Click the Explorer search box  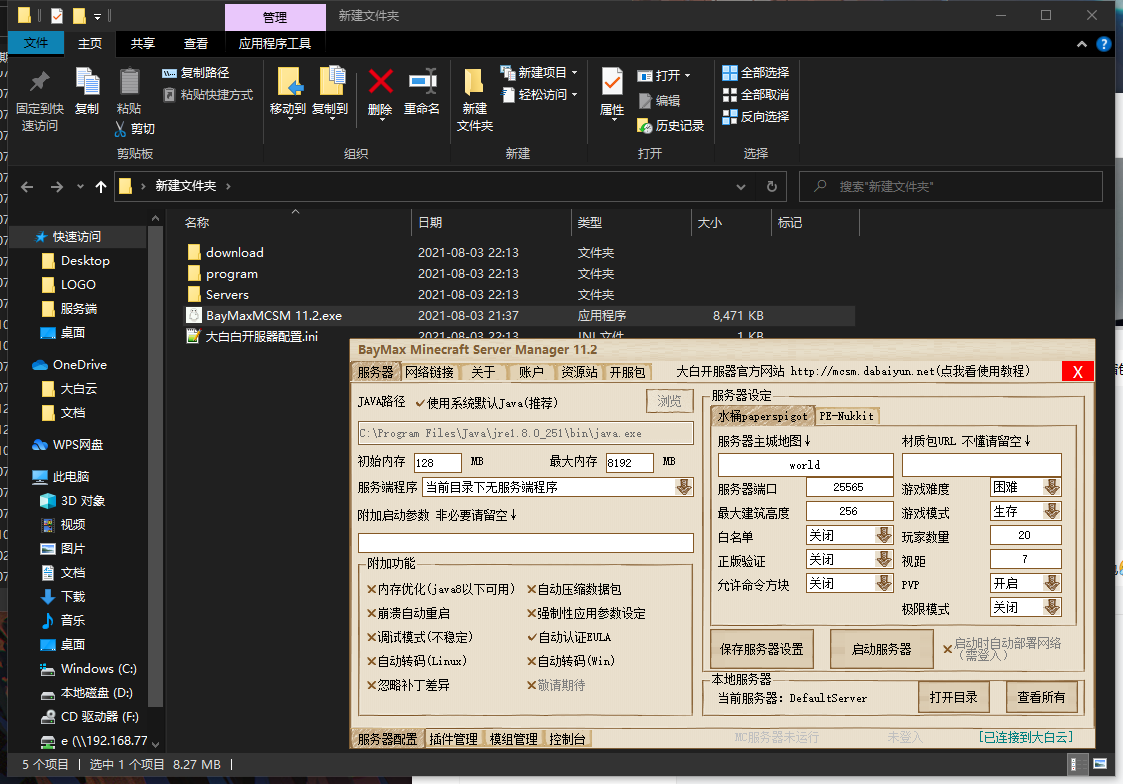tap(950, 187)
